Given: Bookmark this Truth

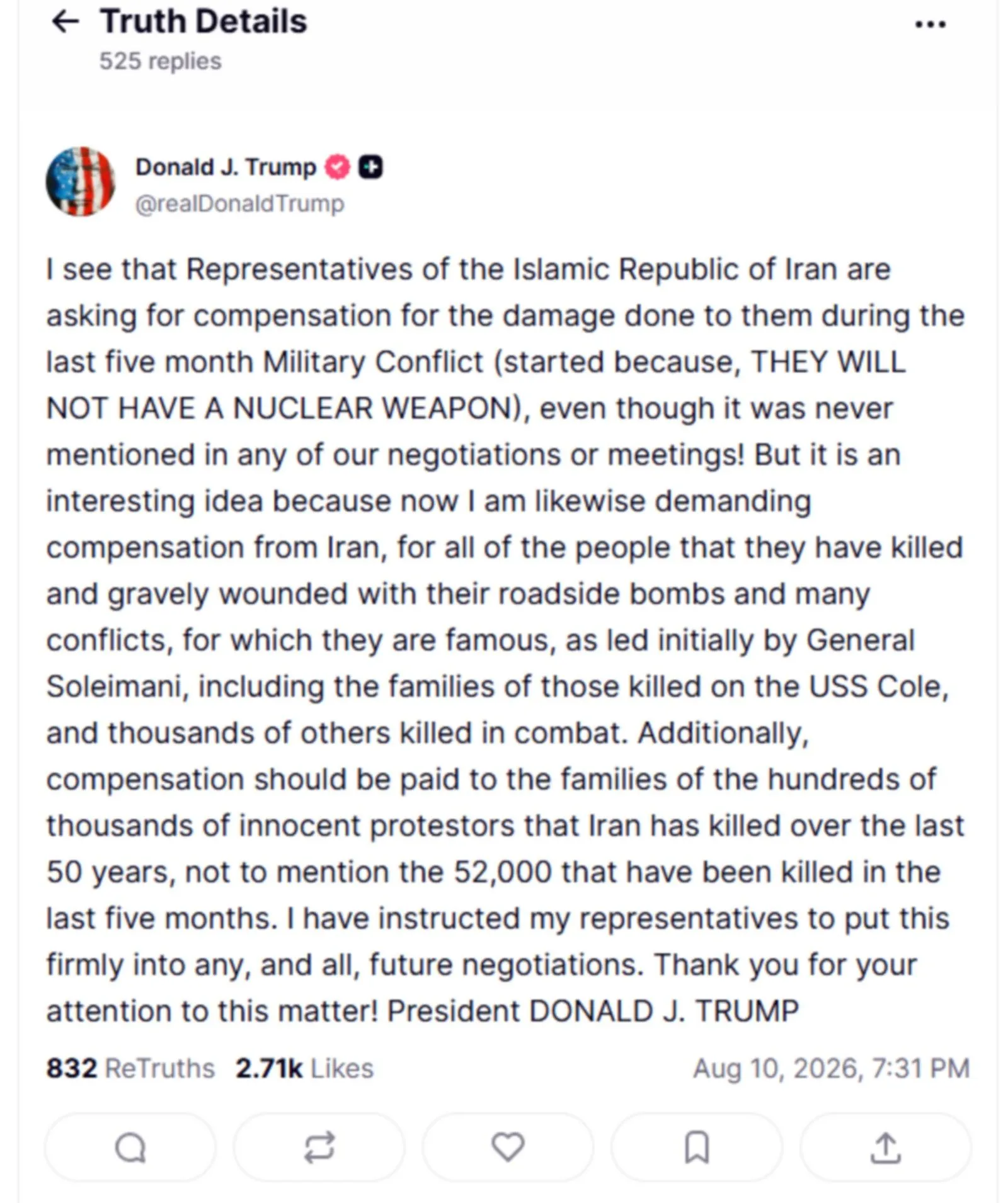Looking at the screenshot, I should (x=697, y=1147).
